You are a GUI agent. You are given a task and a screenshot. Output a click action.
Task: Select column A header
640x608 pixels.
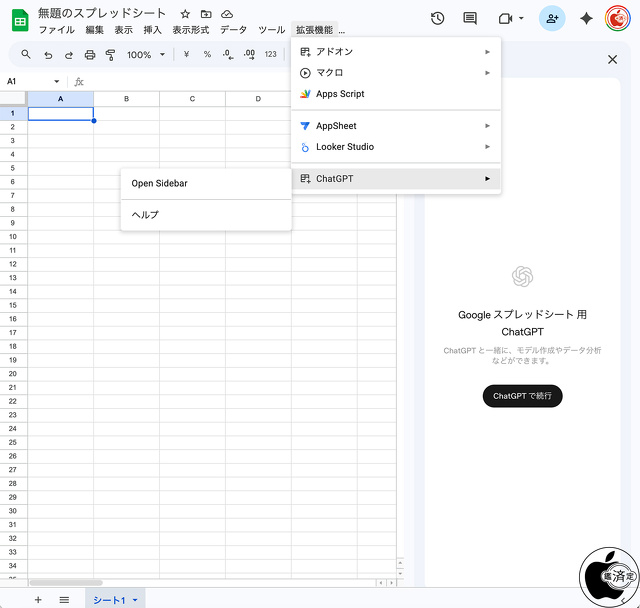(x=60, y=99)
